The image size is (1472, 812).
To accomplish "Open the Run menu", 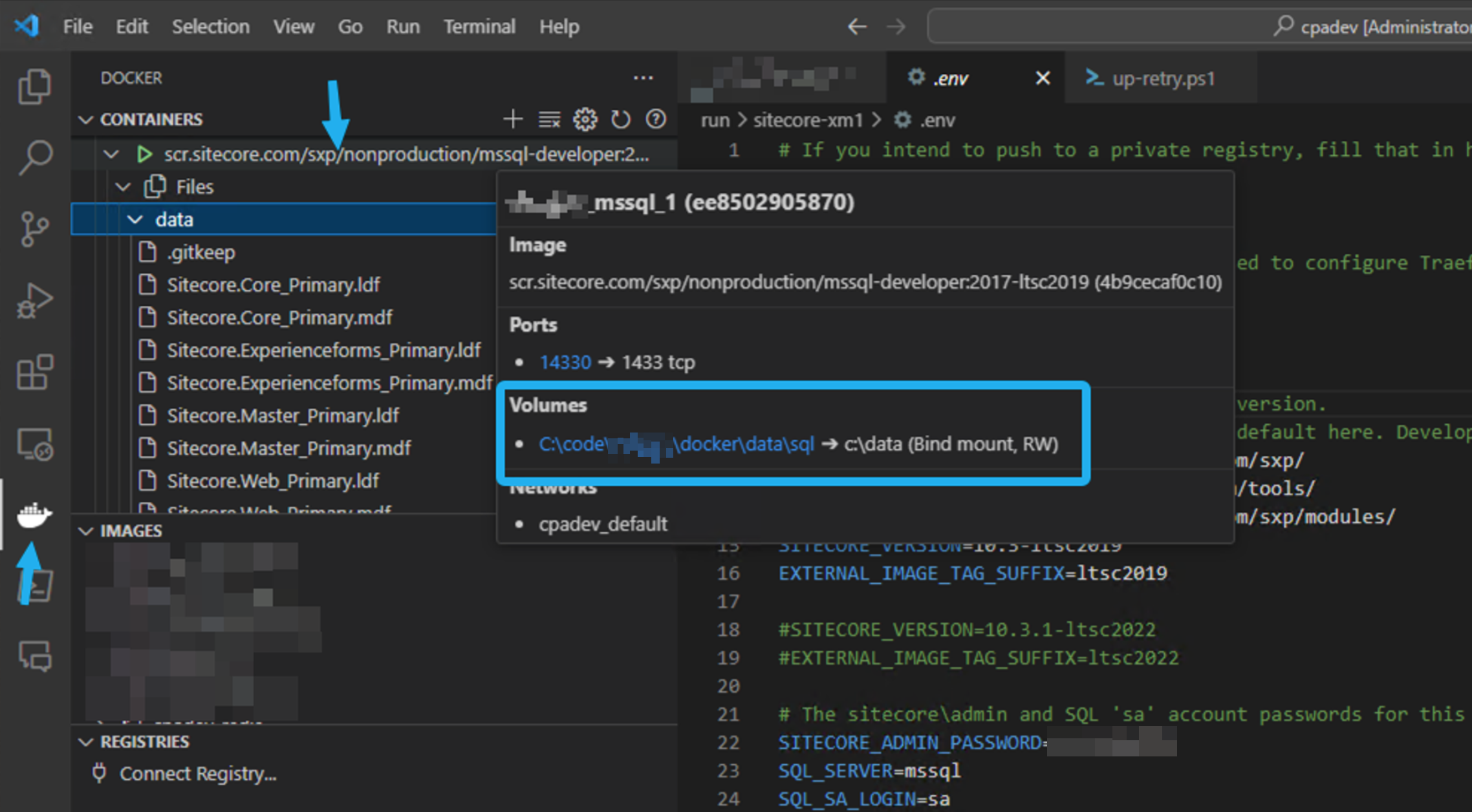I will (403, 27).
